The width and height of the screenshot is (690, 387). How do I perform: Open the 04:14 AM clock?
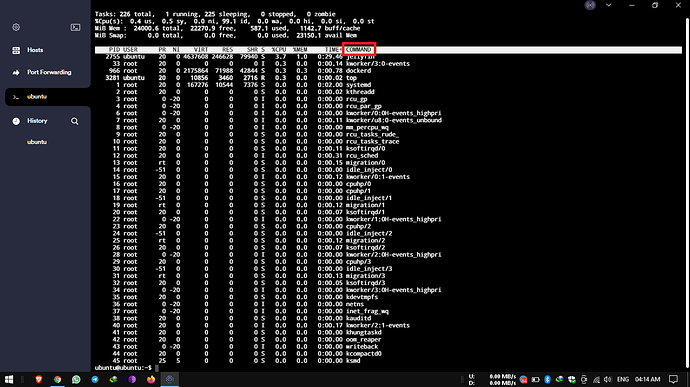click(x=647, y=380)
